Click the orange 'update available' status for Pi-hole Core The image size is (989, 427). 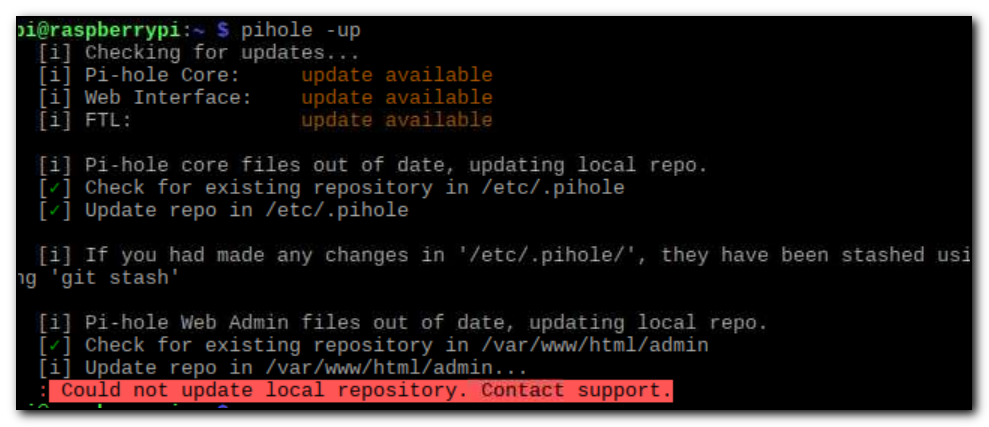(397, 76)
